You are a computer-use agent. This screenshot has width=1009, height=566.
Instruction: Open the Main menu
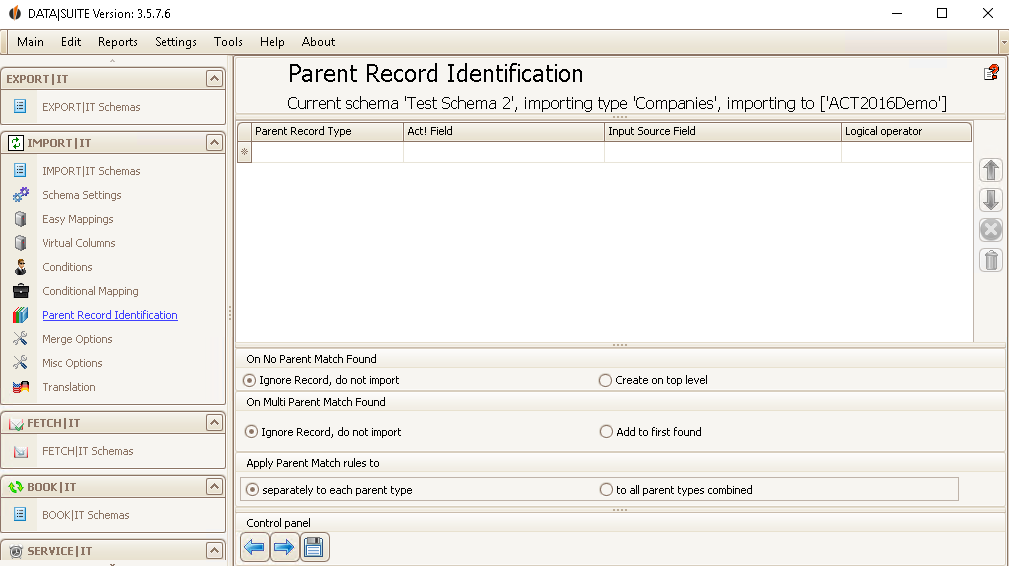30,42
